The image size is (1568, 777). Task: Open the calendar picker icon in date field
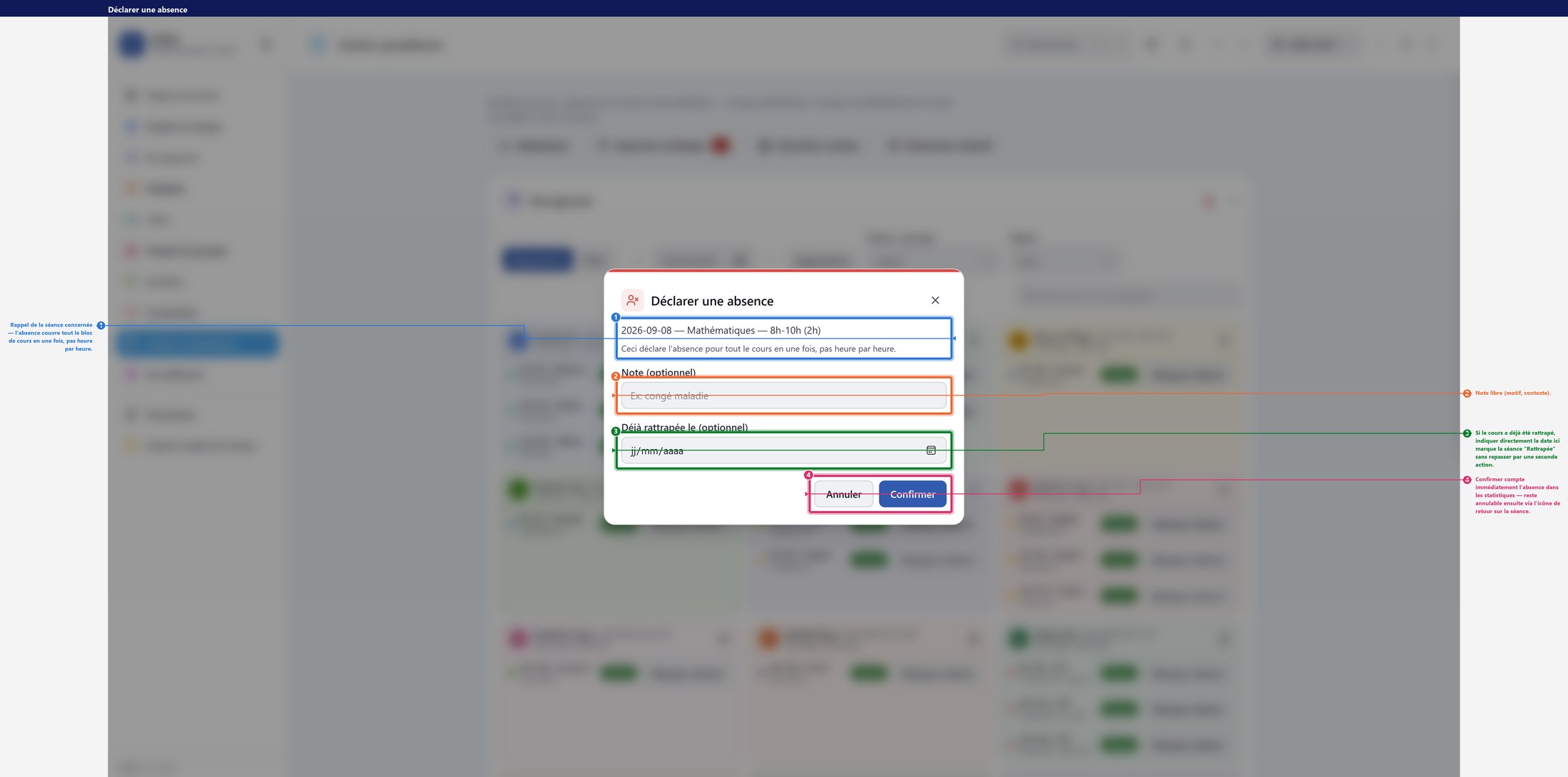(x=931, y=451)
